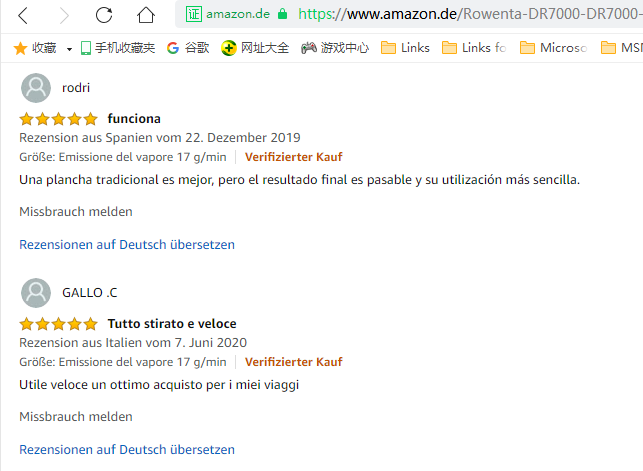Open the Links bookmark folder
643x471 pixels.
[405, 47]
